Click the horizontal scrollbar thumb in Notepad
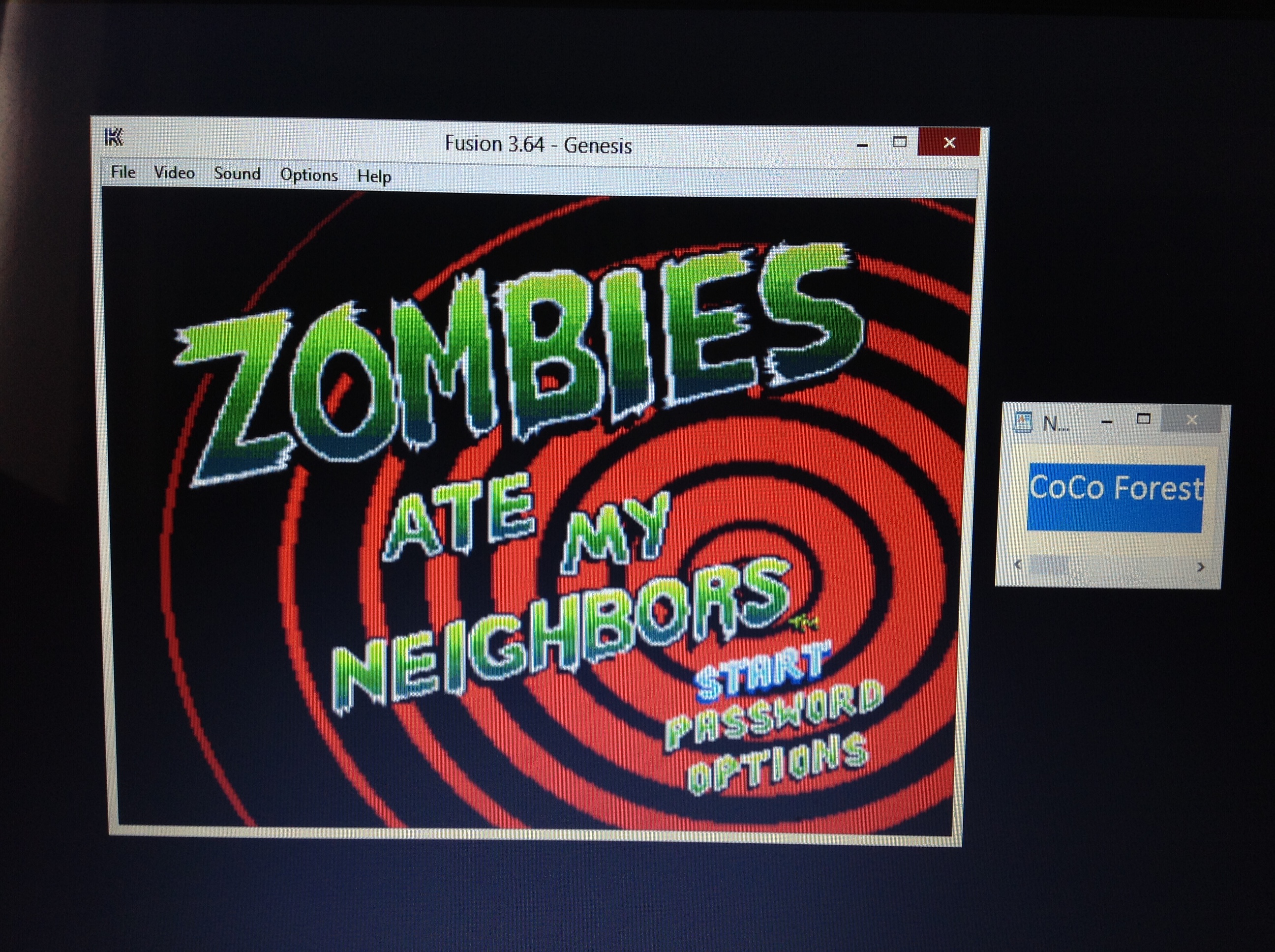Viewport: 1275px width, 952px height. point(1049,565)
